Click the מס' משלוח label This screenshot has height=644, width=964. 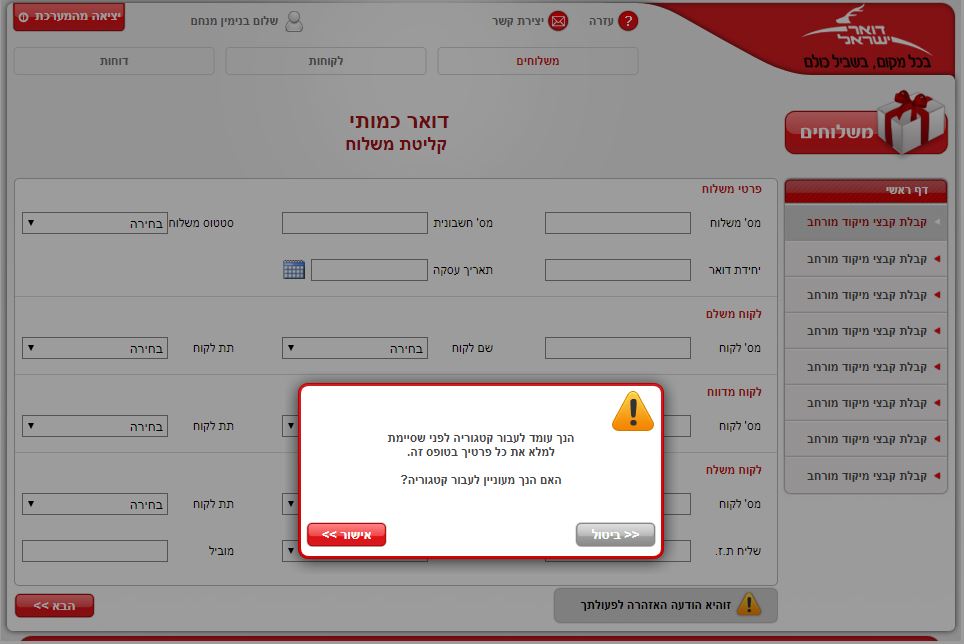pos(735,223)
